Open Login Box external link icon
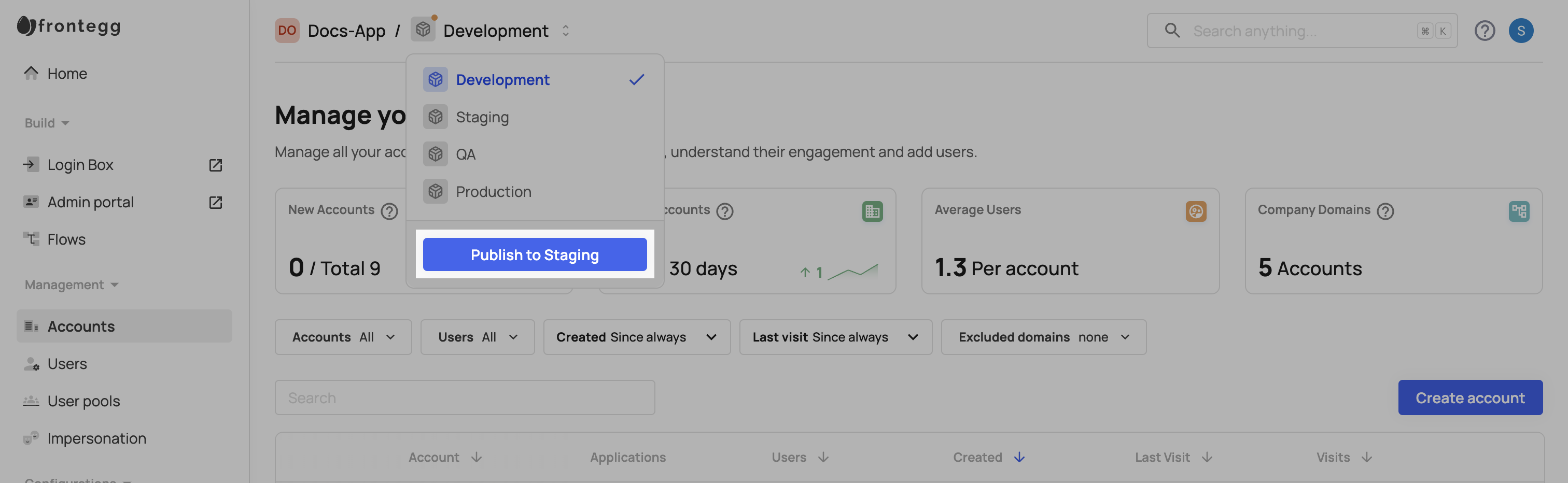The height and width of the screenshot is (483, 1568). pos(216,165)
